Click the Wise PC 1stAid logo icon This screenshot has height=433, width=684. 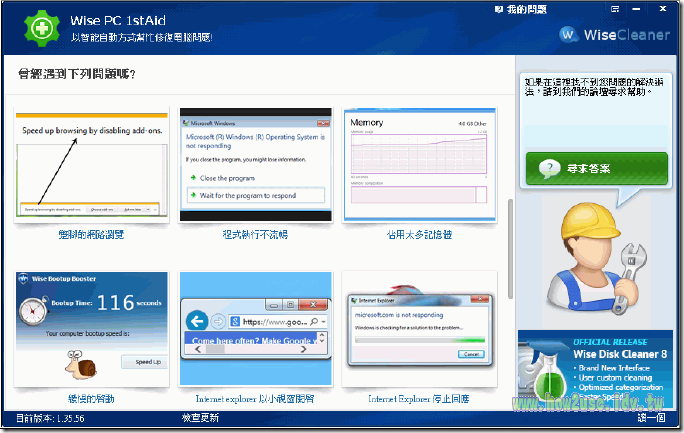pyautogui.click(x=30, y=28)
